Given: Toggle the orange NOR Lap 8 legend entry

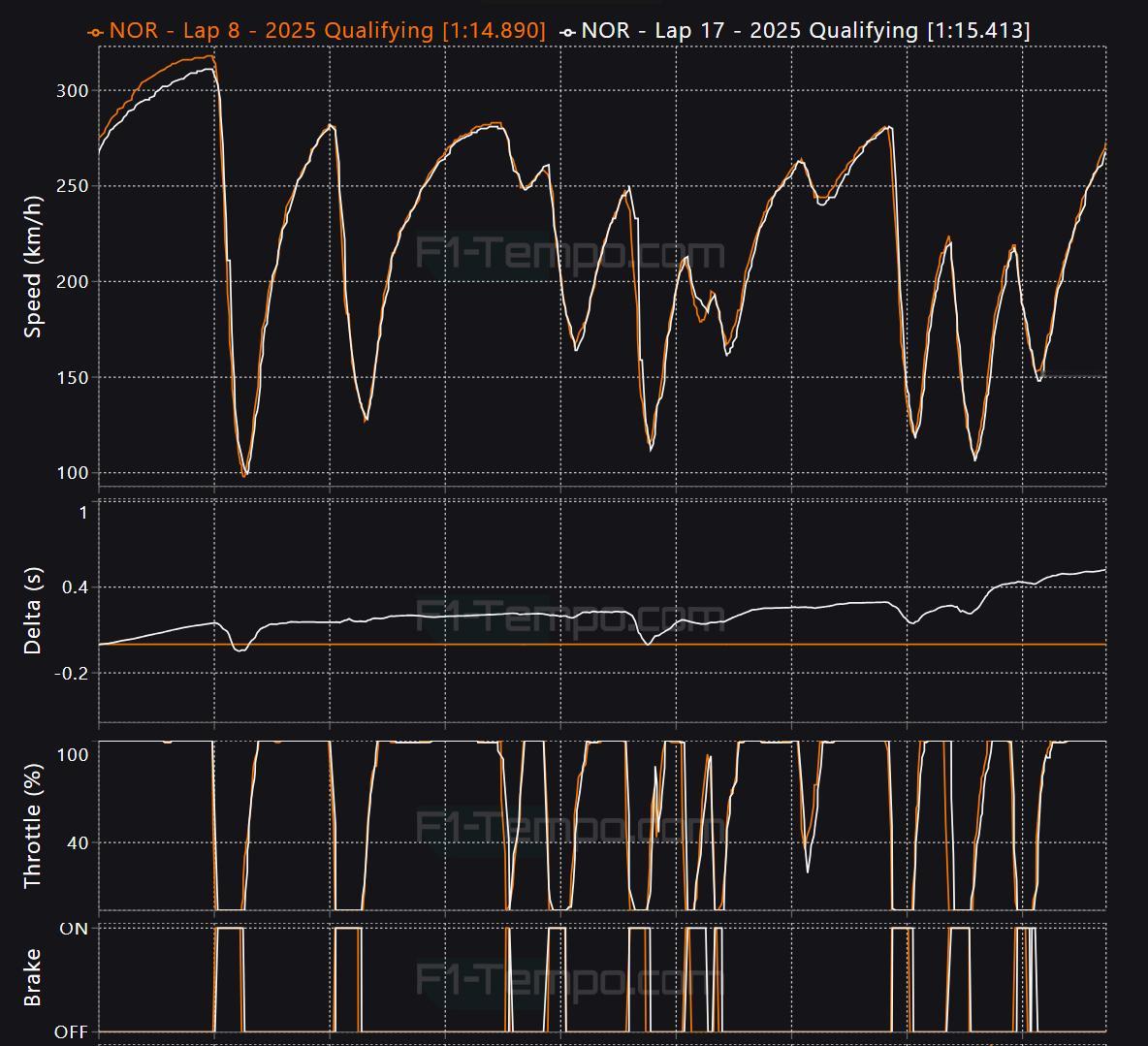Looking at the screenshot, I should (x=316, y=31).
